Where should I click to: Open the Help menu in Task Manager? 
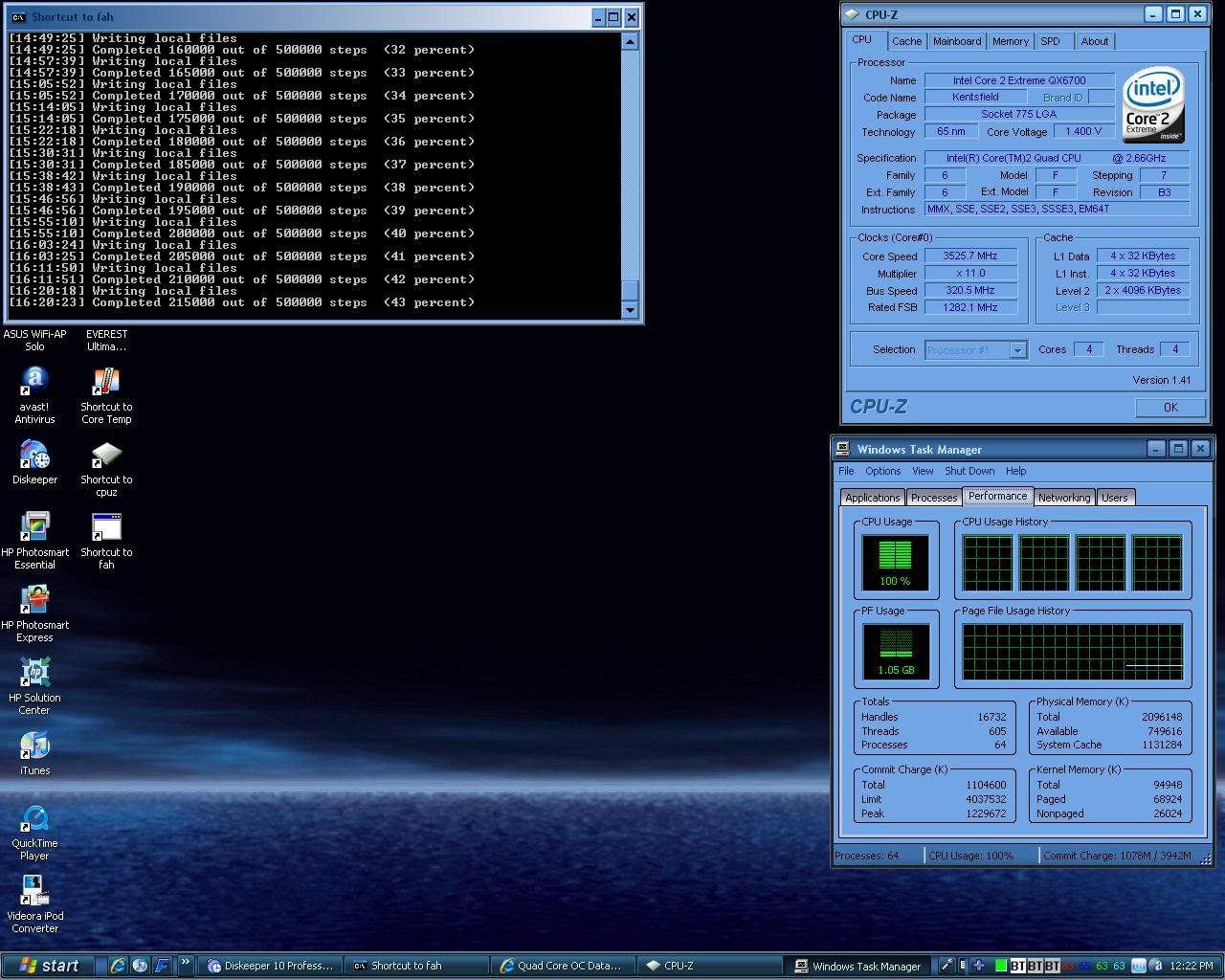pyautogui.click(x=1016, y=471)
